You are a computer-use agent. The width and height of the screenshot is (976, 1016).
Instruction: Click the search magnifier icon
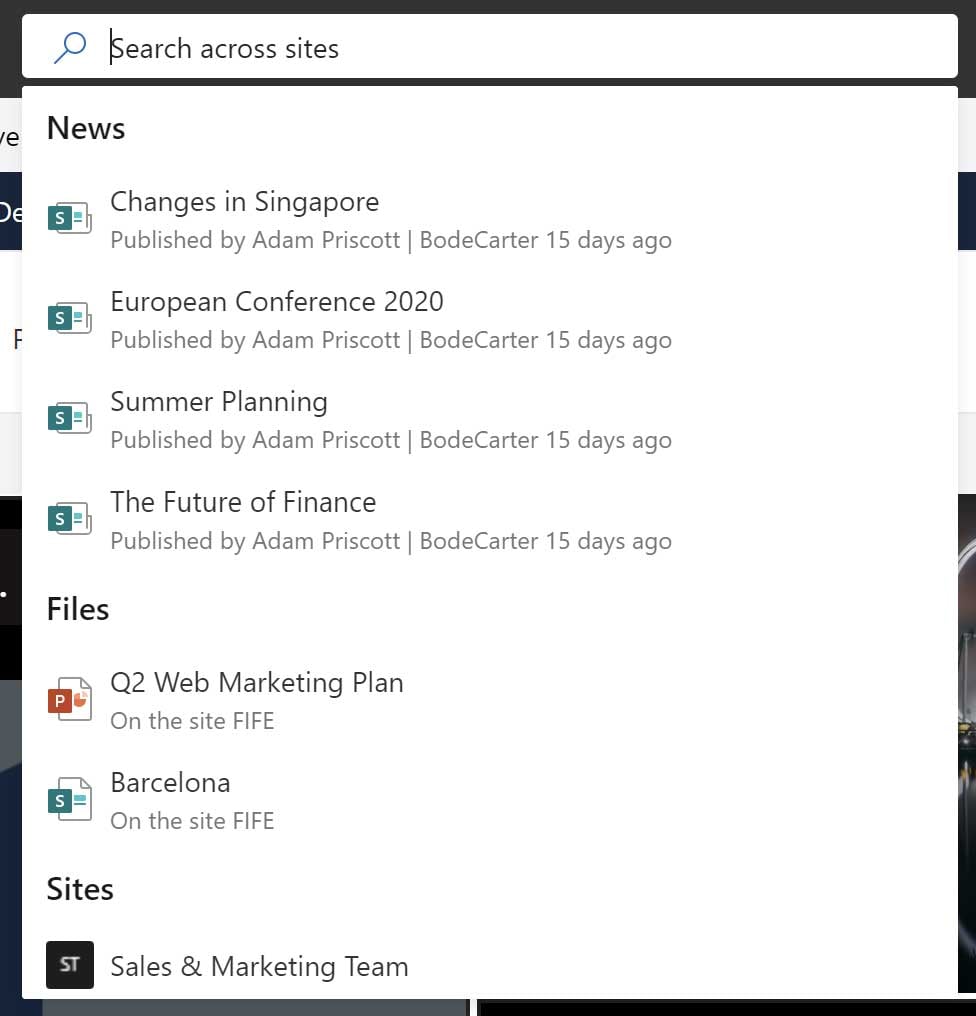click(x=70, y=46)
